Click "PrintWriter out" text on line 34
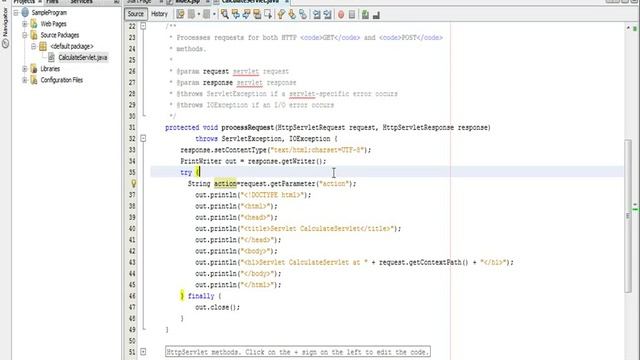 (x=209, y=161)
